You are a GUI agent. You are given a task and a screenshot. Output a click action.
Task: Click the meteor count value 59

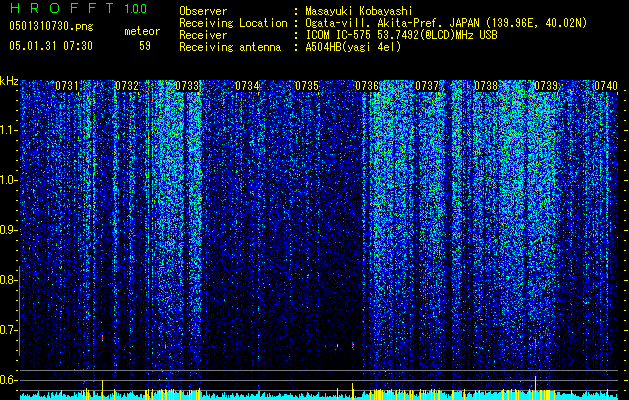pyautogui.click(x=145, y=46)
